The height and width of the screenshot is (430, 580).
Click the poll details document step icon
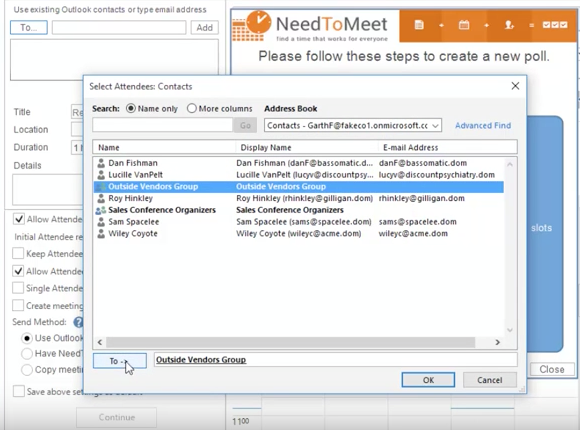(419, 25)
